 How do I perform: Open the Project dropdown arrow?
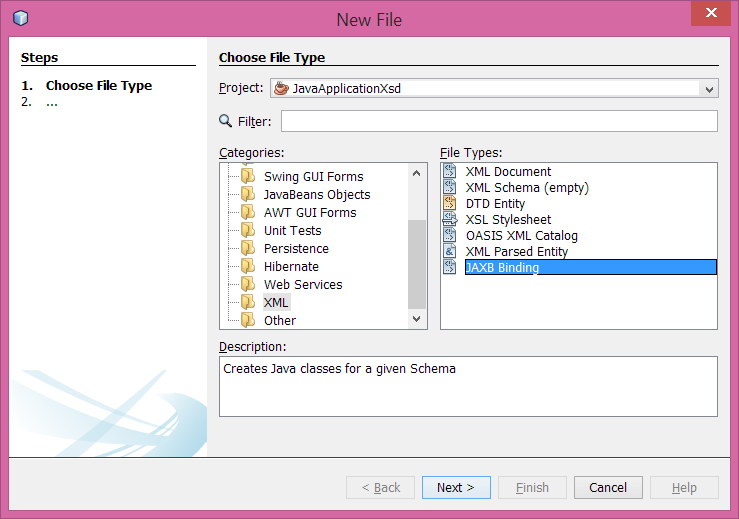709,89
